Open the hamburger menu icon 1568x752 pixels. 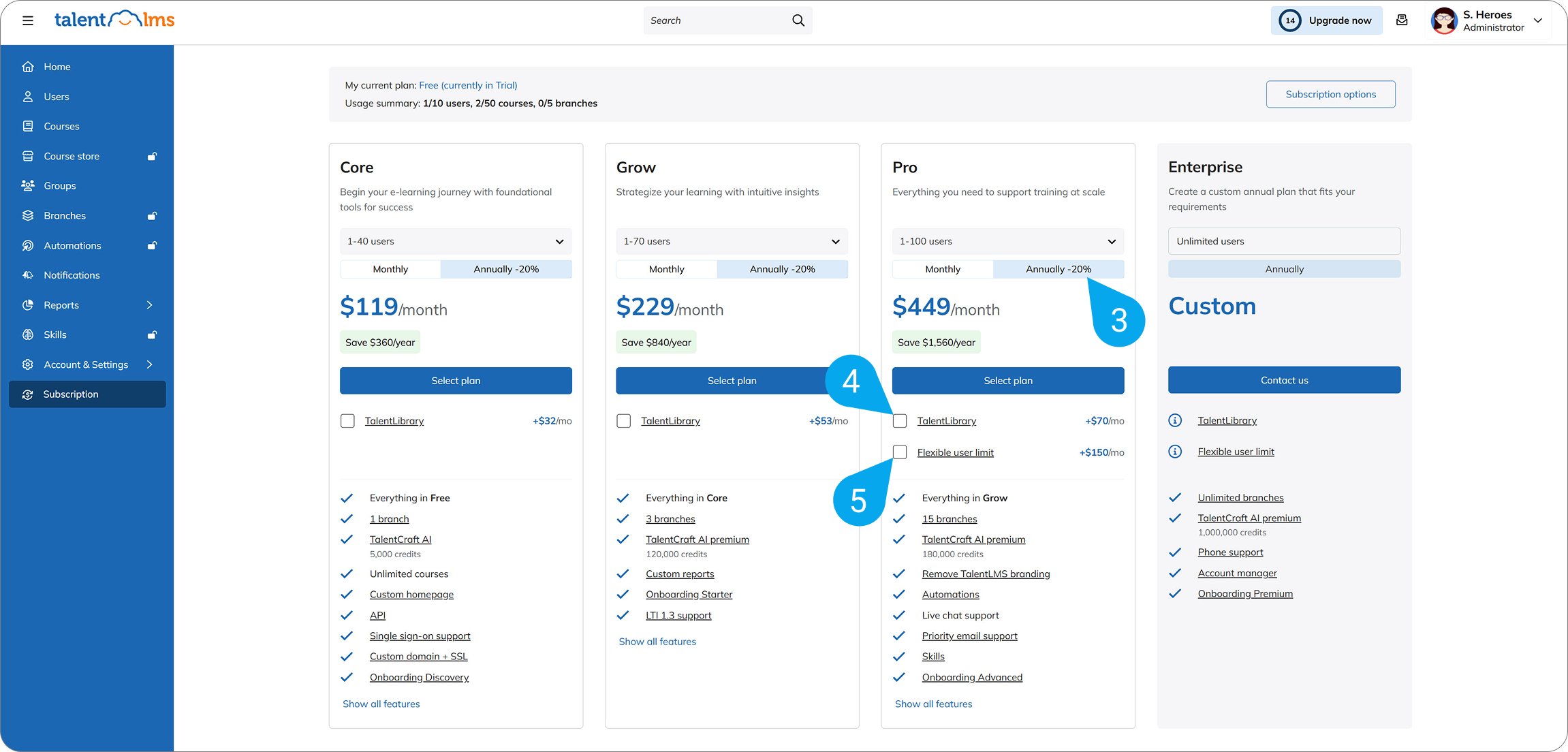(28, 20)
